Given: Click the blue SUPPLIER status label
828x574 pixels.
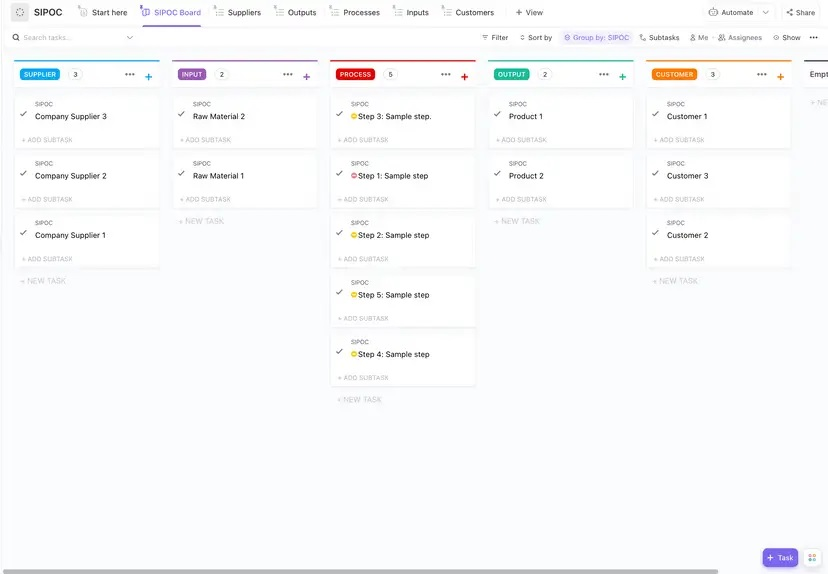Looking at the screenshot, I should pos(40,74).
